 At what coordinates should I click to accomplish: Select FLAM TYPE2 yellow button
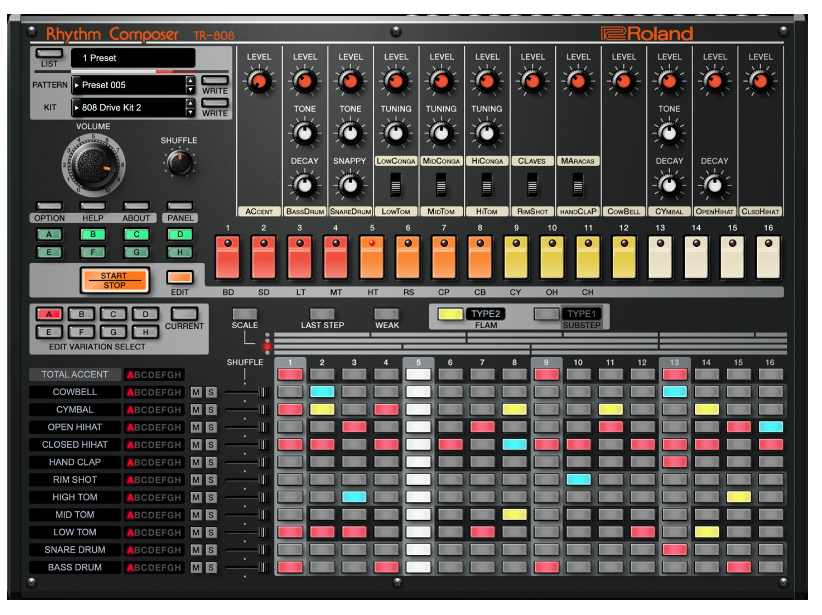click(x=450, y=314)
